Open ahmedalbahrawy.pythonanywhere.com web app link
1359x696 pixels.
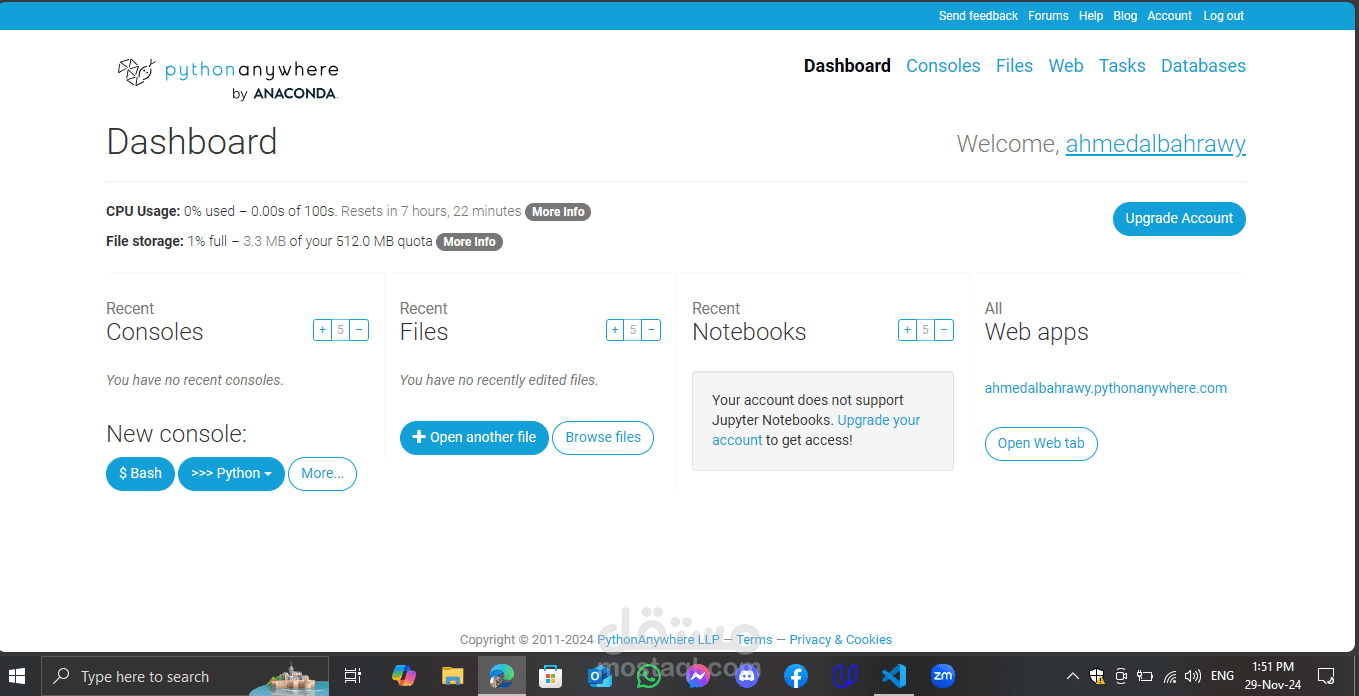point(1106,388)
